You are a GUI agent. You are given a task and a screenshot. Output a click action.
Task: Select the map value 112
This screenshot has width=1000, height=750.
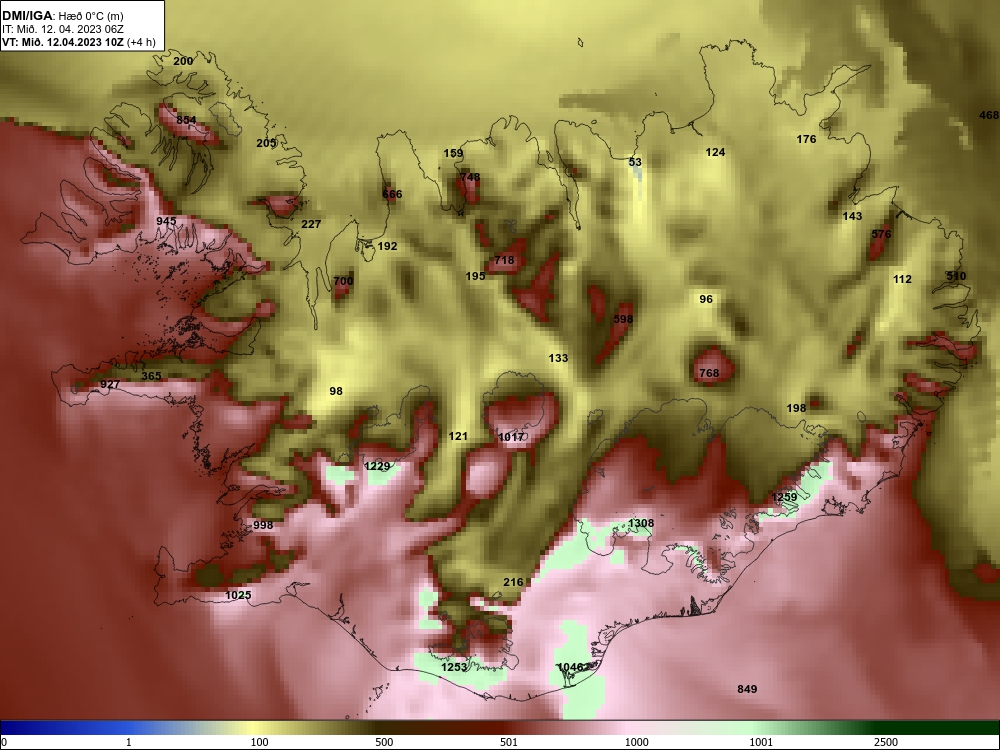[902, 279]
